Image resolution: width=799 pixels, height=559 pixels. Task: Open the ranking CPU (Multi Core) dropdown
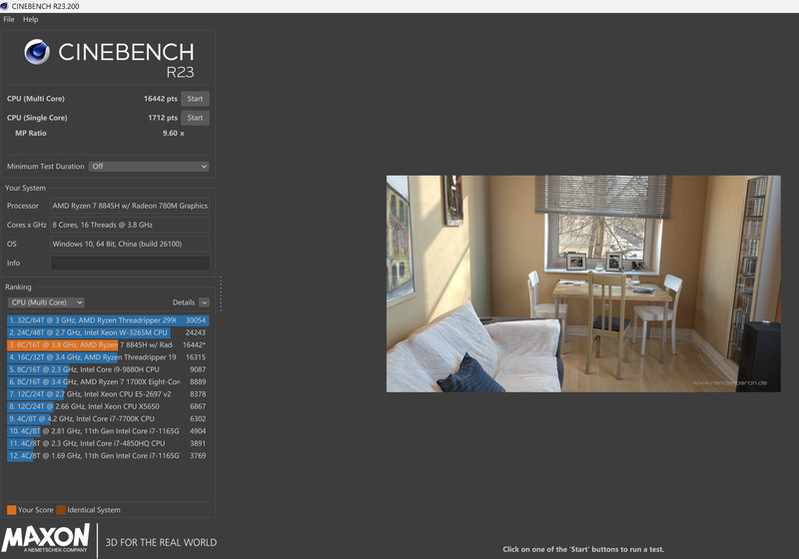(46, 302)
